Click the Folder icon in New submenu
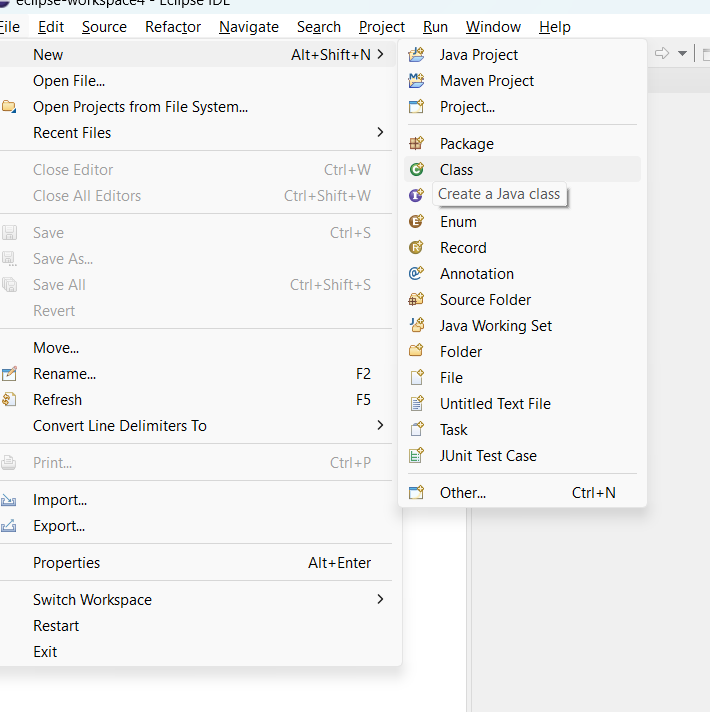The height and width of the screenshot is (712, 710). click(x=416, y=351)
